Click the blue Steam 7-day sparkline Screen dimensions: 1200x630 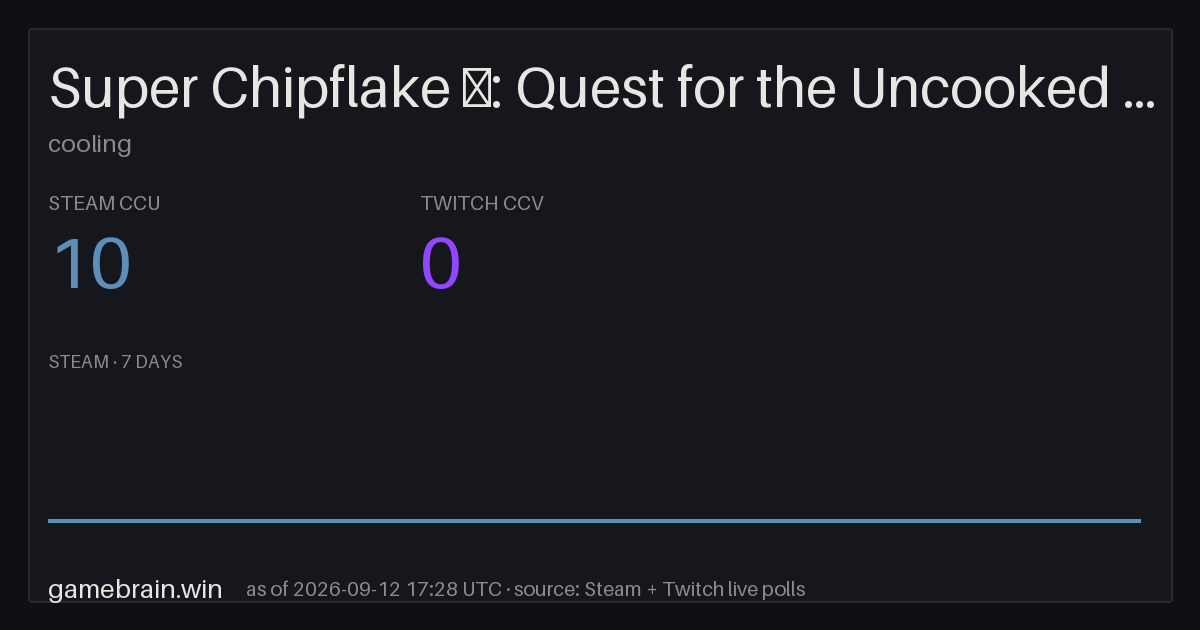[x=594, y=520]
